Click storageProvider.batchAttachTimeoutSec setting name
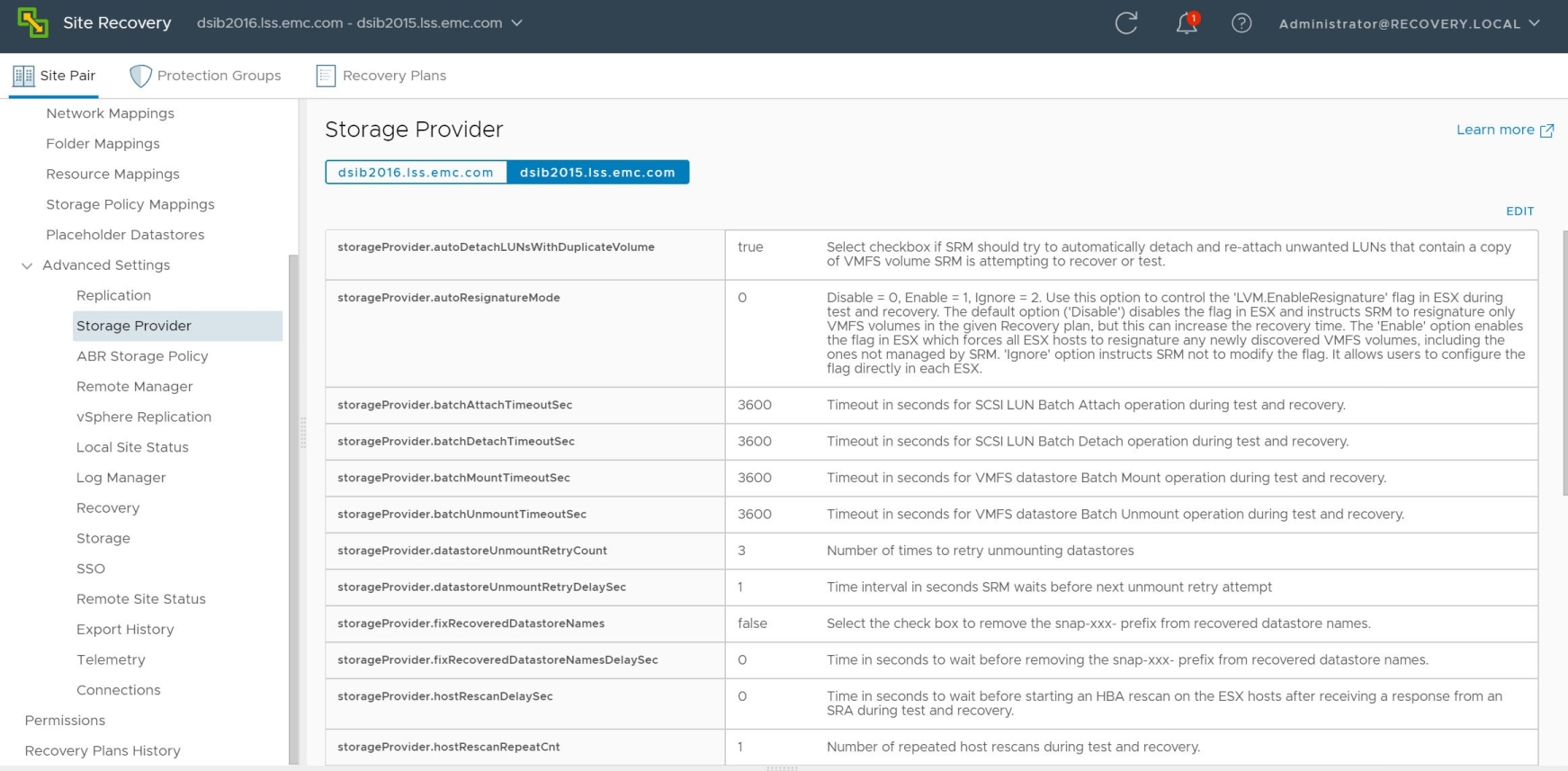The image size is (1568, 771). tap(455, 405)
